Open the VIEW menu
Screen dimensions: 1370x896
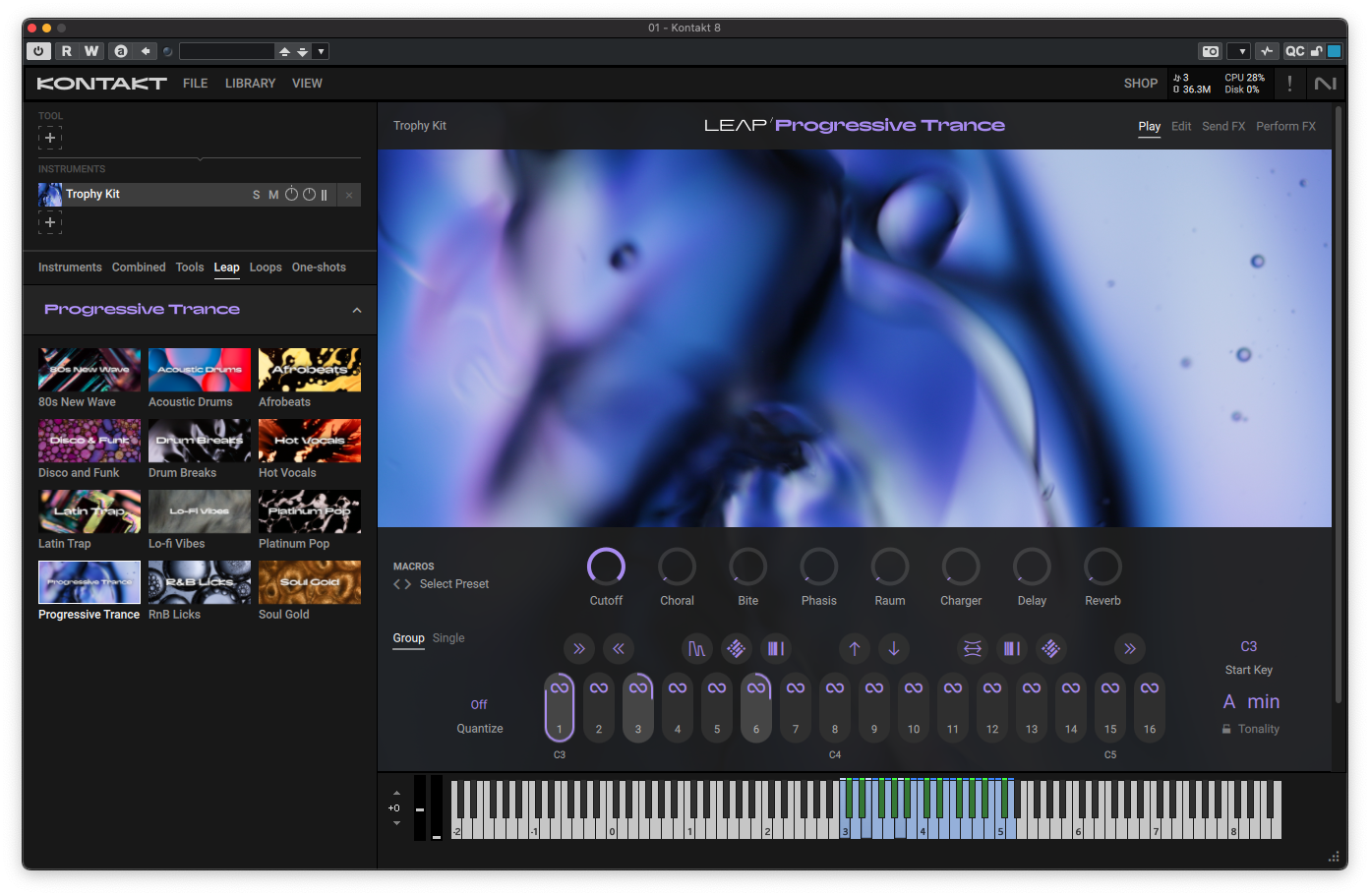307,84
